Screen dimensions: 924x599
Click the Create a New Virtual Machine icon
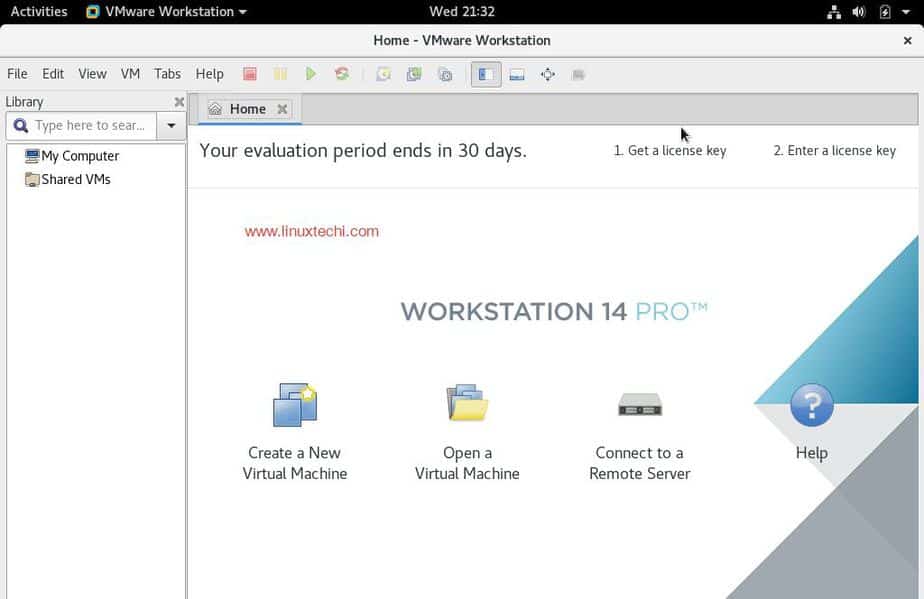point(295,405)
